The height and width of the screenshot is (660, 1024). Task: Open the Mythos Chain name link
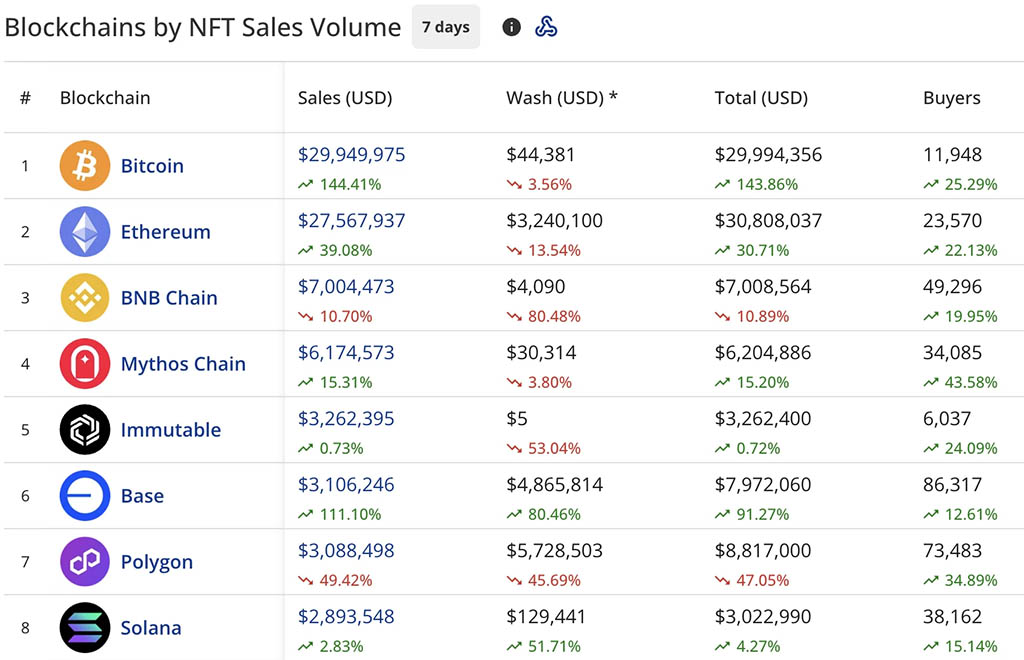(x=183, y=364)
